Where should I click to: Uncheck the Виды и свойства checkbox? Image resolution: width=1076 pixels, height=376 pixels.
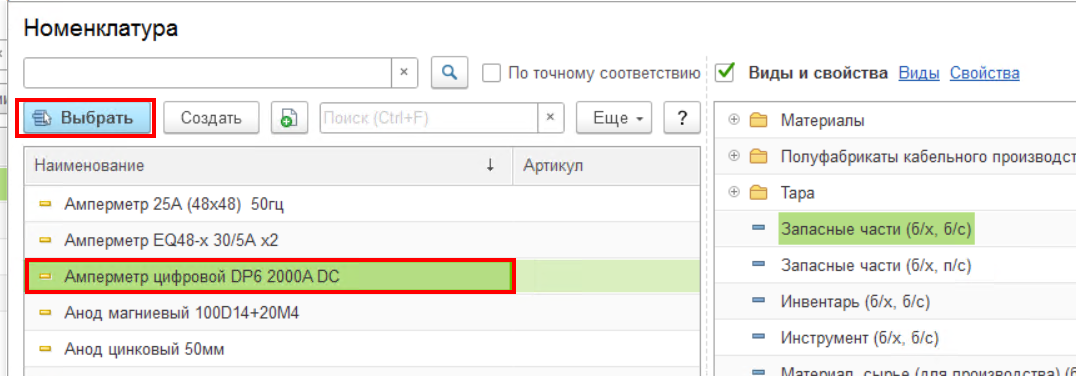(725, 72)
